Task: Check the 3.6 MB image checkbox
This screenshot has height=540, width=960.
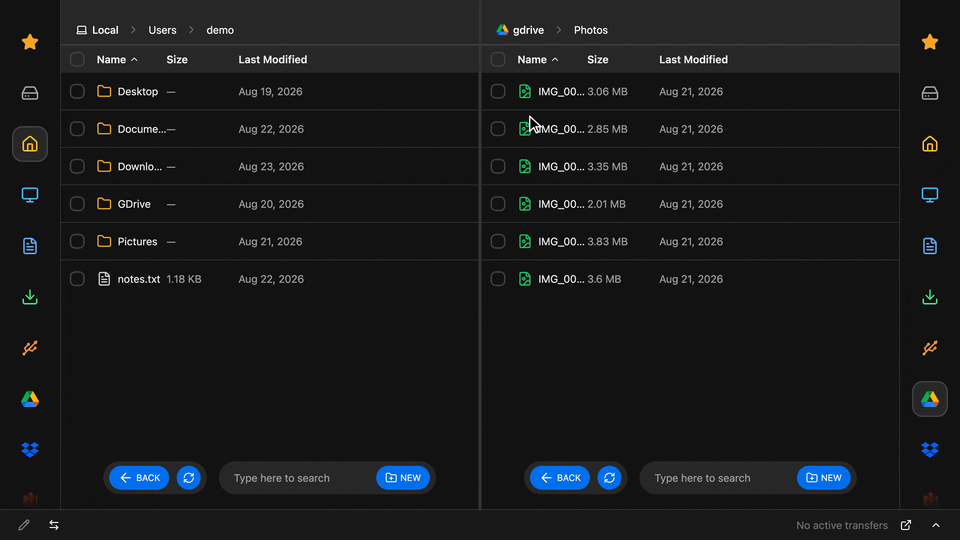Action: (498, 279)
